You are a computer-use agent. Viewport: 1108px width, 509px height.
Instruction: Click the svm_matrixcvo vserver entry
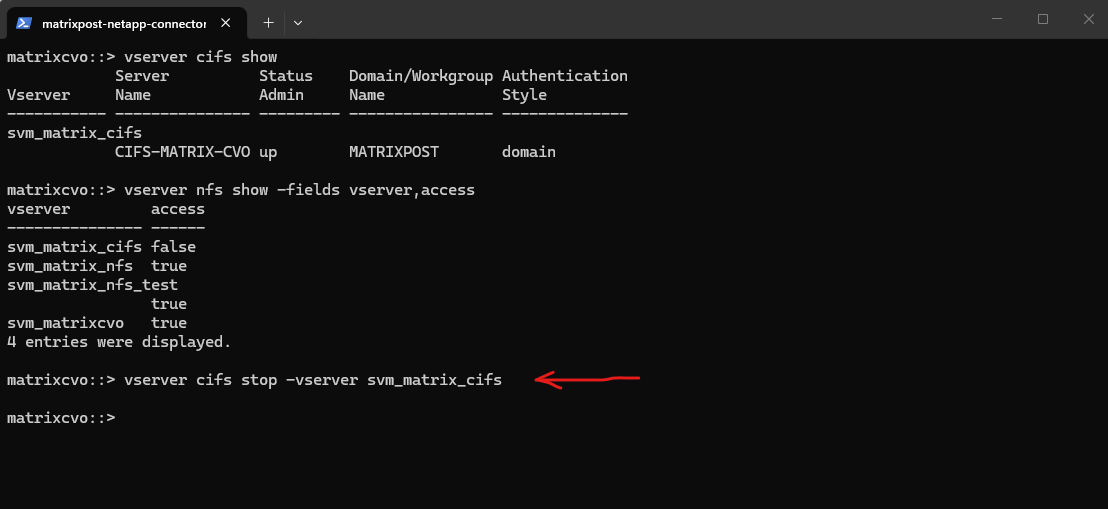(65, 323)
